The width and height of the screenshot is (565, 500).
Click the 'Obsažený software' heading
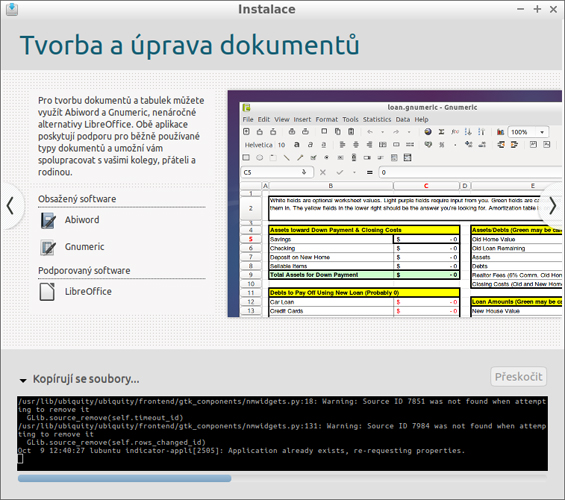point(77,199)
